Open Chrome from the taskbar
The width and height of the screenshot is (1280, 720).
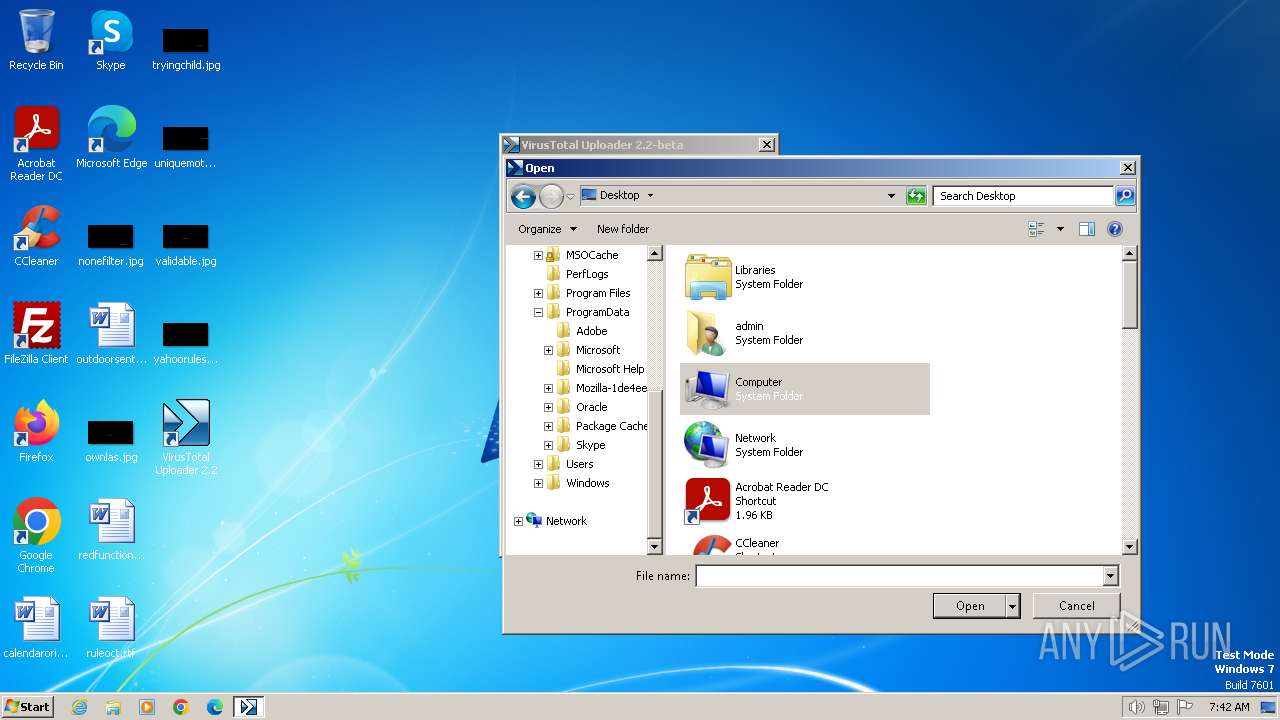181,707
